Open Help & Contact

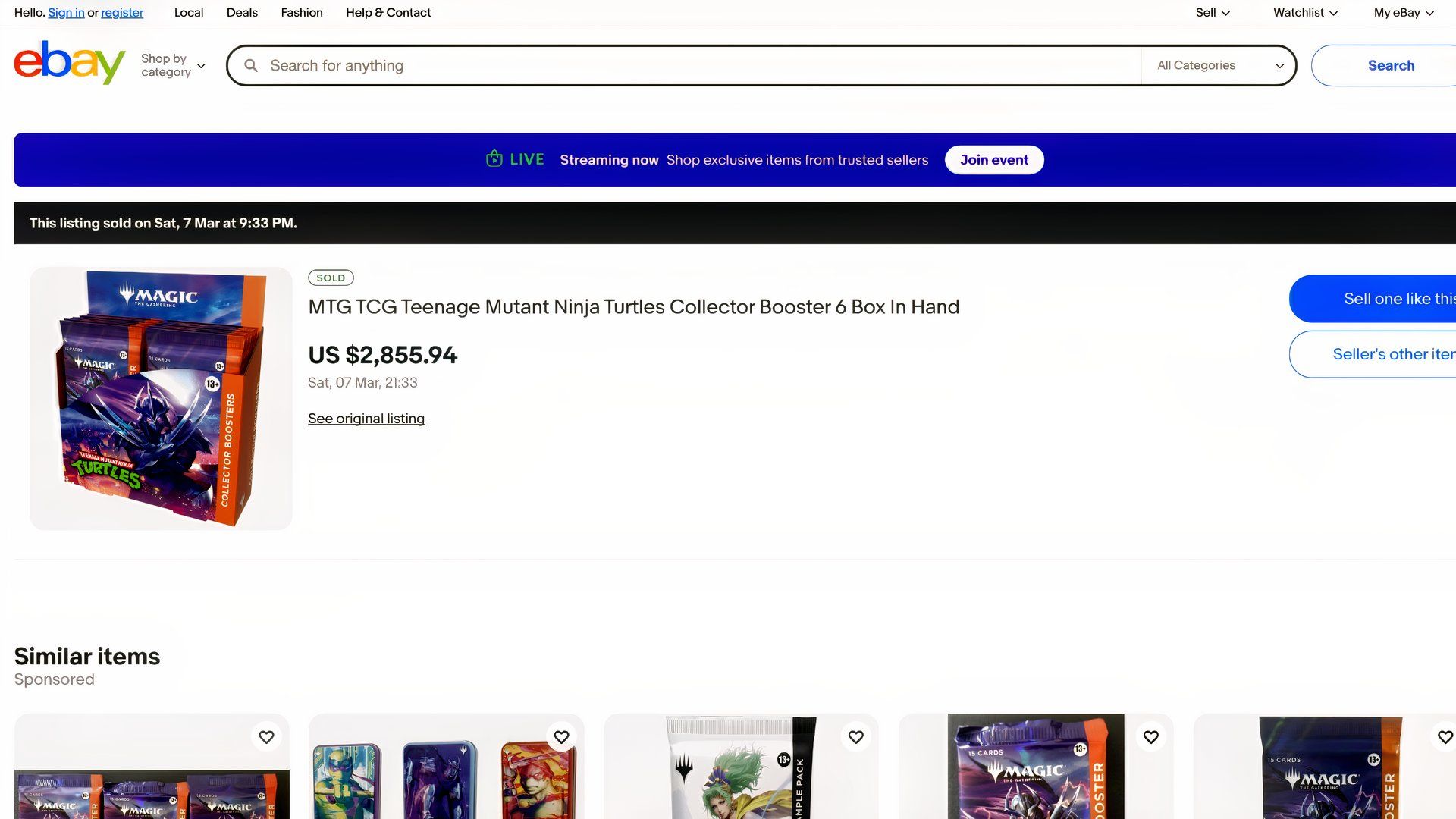pos(388,13)
